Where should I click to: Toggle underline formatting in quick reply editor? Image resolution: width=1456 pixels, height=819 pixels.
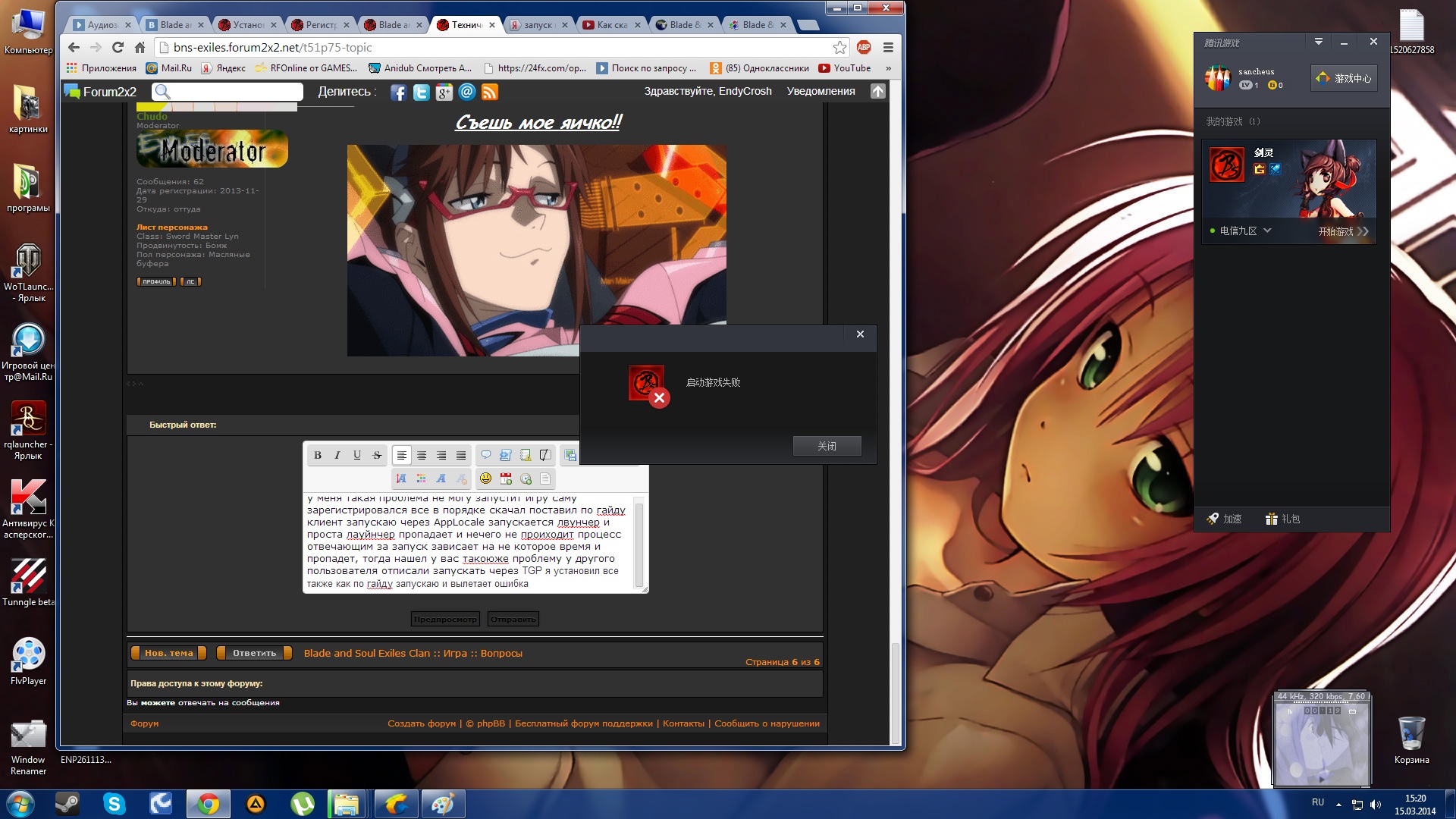point(357,455)
